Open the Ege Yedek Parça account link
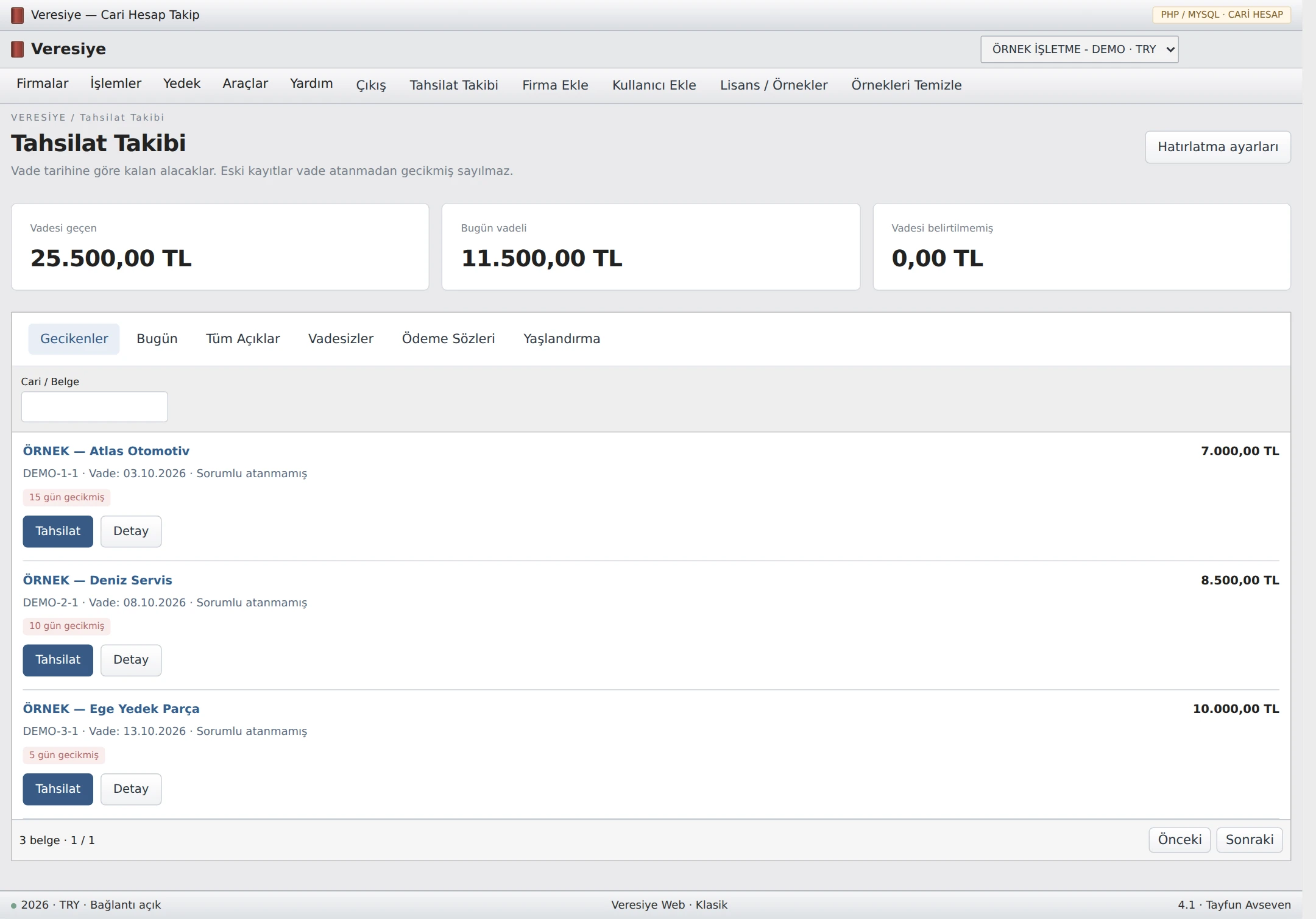This screenshot has width=1316, height=919. (x=111, y=709)
